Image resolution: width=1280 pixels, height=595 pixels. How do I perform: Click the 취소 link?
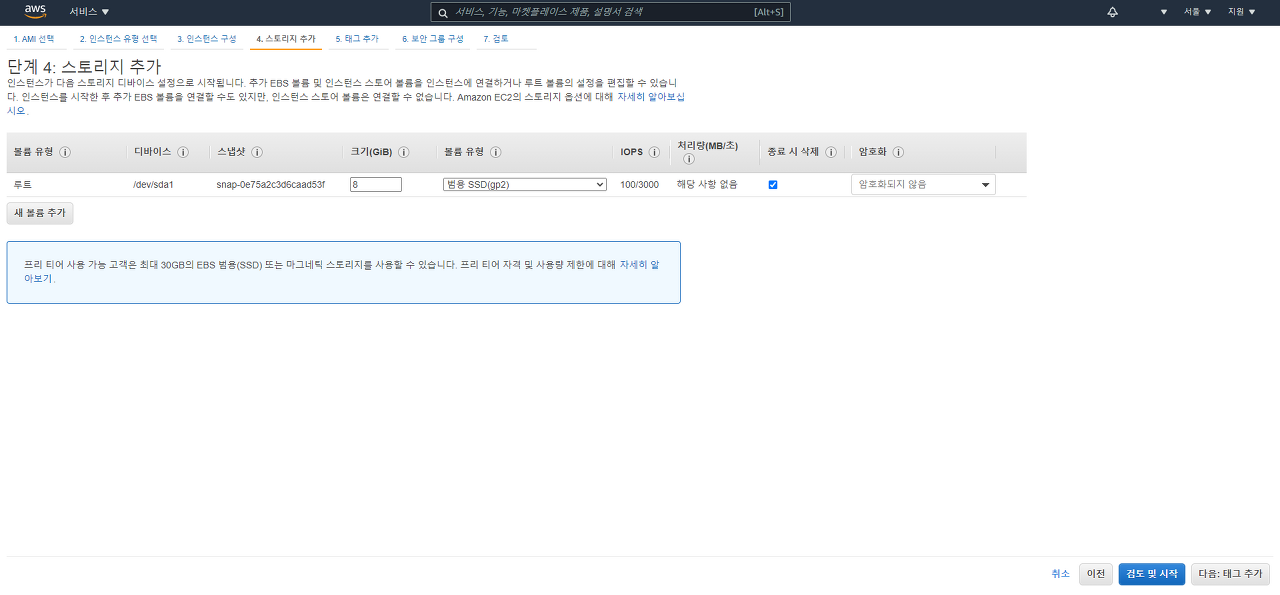point(1060,574)
